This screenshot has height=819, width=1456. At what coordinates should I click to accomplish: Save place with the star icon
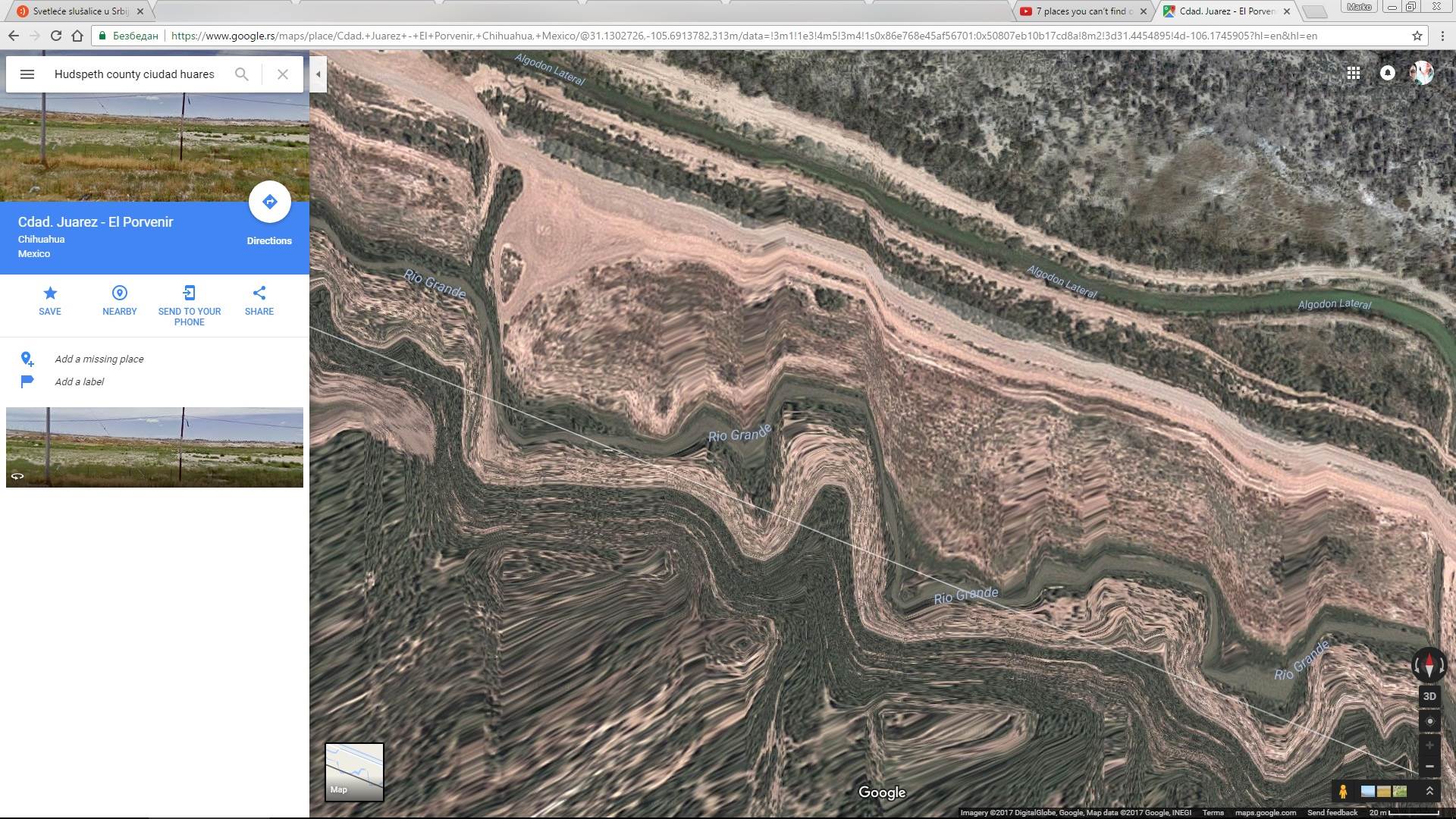(50, 293)
